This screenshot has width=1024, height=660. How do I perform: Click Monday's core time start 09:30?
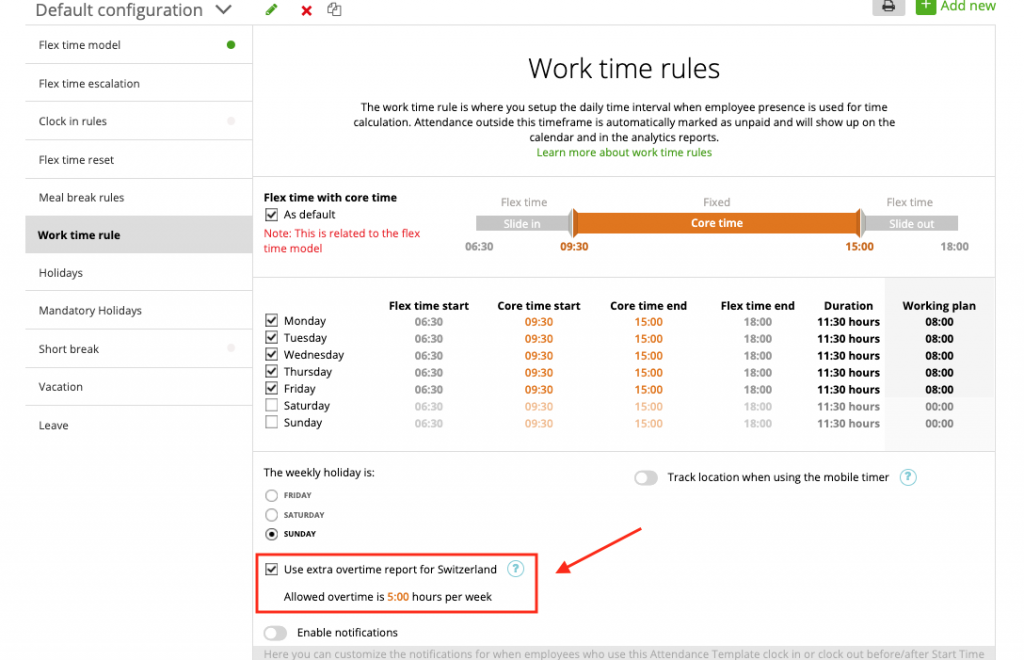539,322
